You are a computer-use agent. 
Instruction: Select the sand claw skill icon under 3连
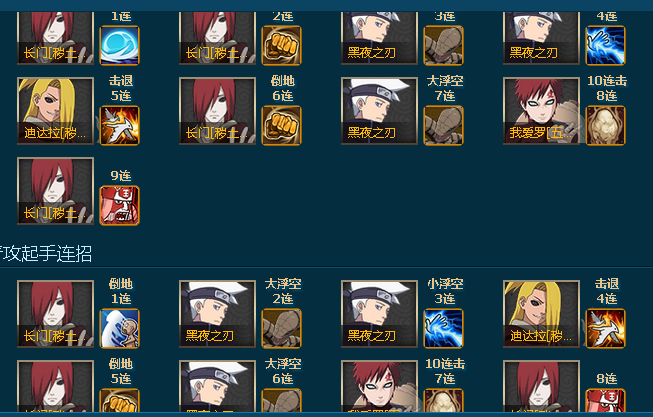[x=444, y=45]
